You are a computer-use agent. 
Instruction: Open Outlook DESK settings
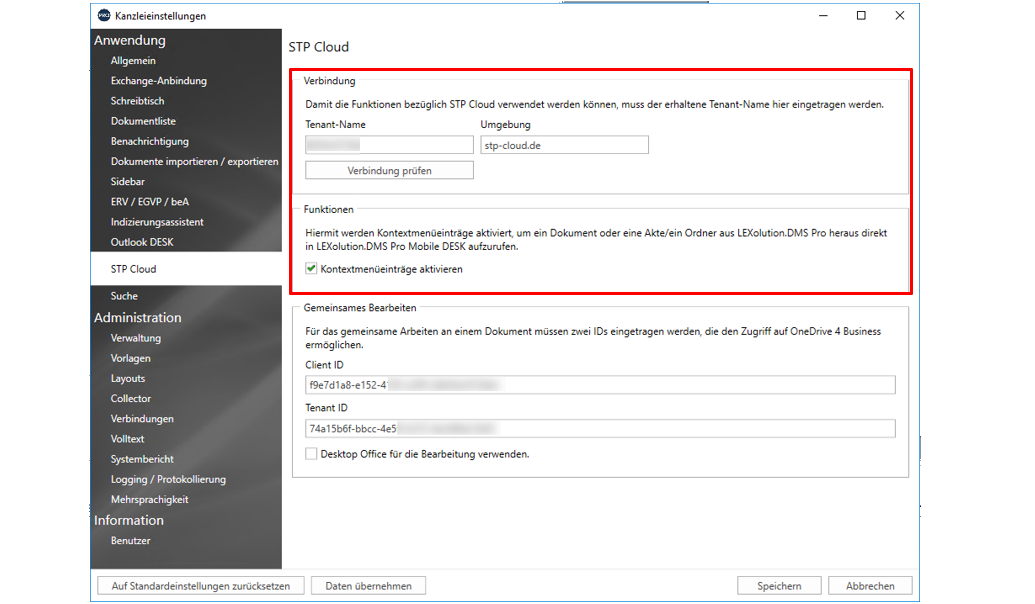pos(142,242)
